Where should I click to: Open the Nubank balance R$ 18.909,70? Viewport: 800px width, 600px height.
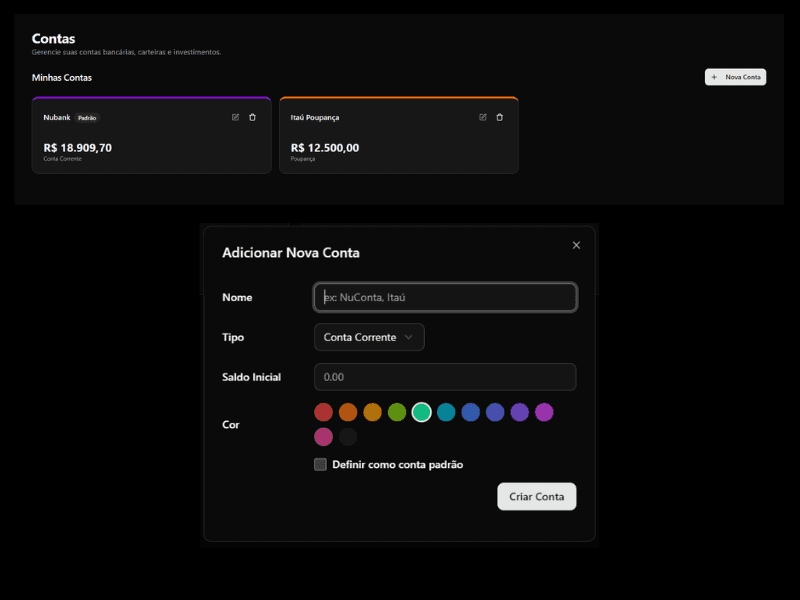click(x=78, y=148)
